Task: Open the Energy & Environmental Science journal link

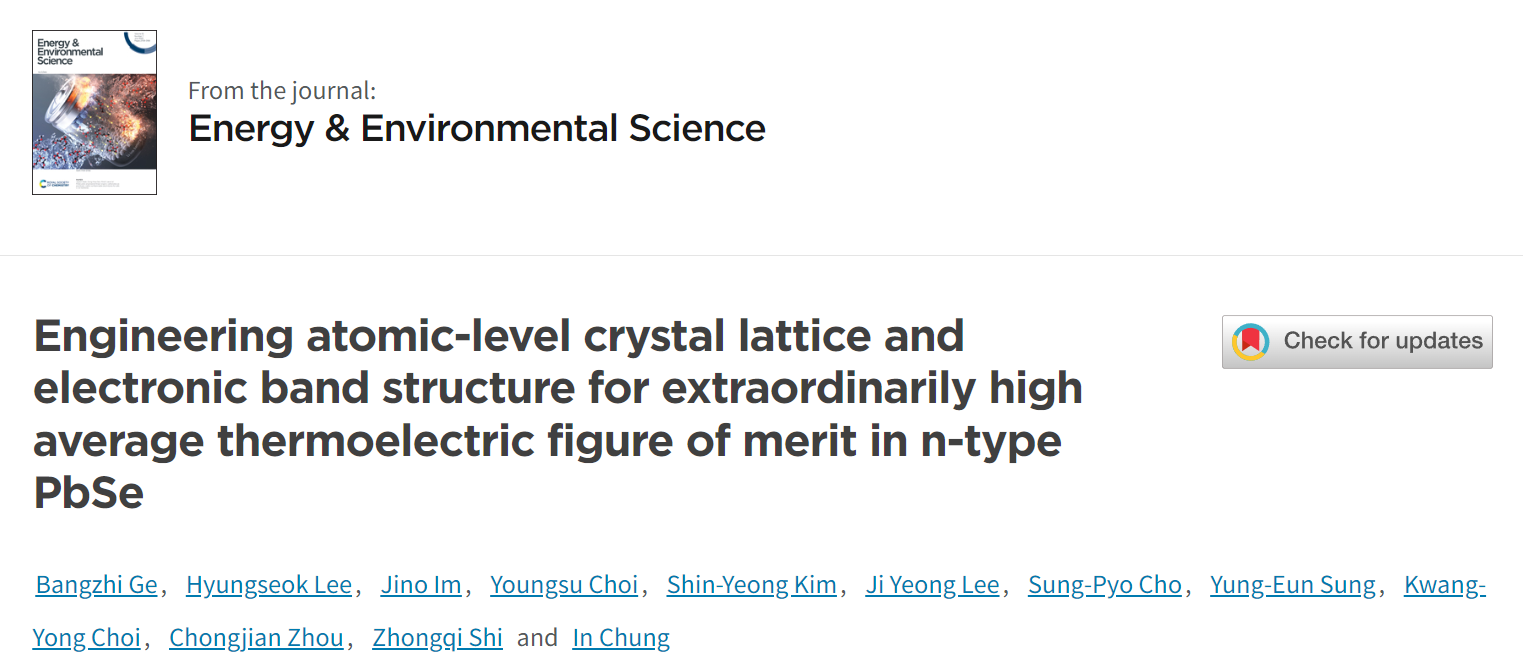Action: coord(477,129)
